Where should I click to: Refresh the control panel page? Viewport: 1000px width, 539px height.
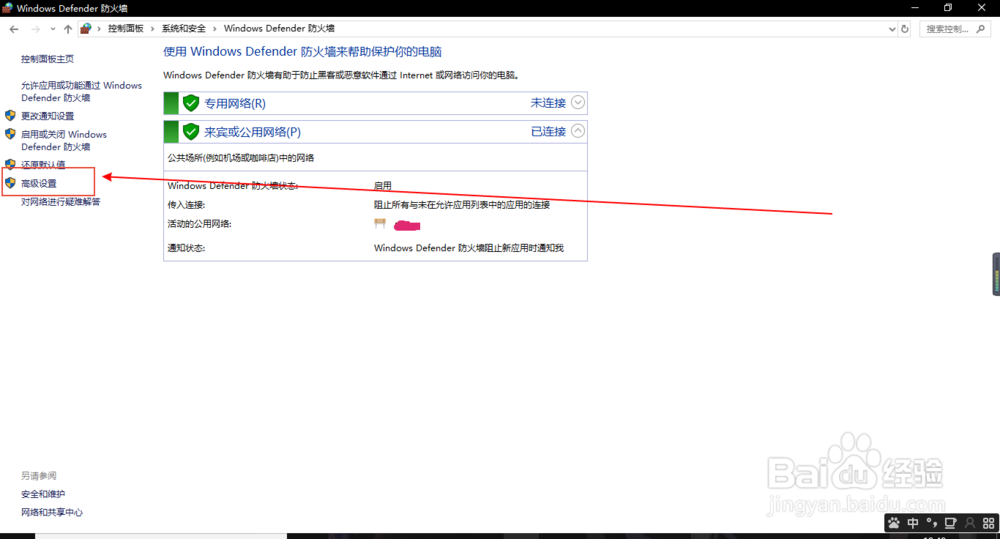(904, 29)
